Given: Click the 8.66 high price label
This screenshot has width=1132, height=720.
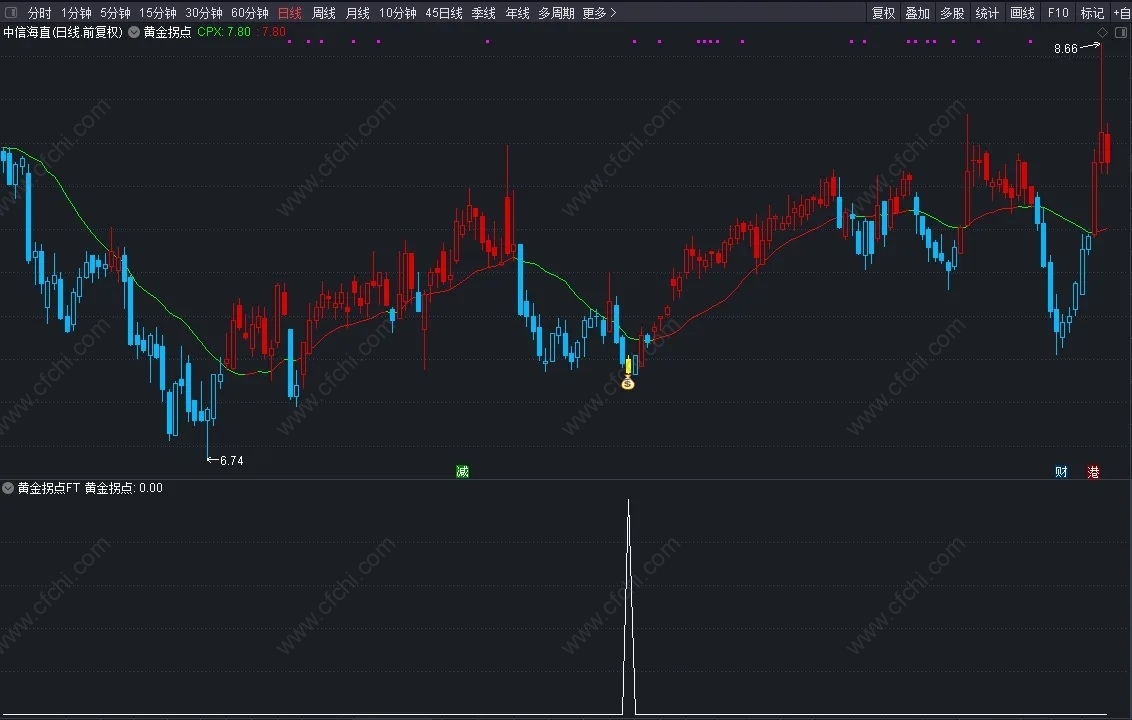Looking at the screenshot, I should pyautogui.click(x=1066, y=49).
